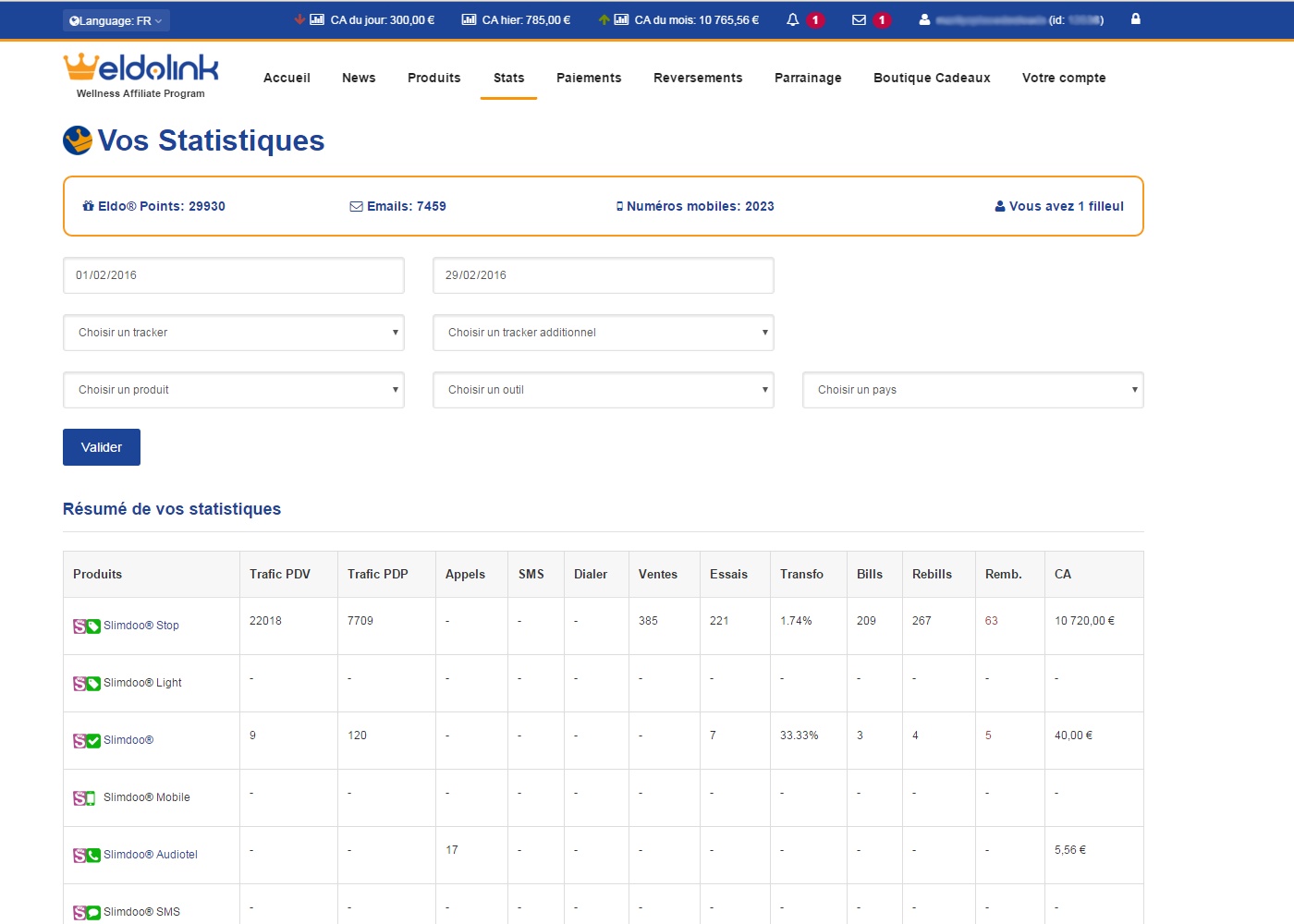Image resolution: width=1294 pixels, height=924 pixels.
Task: Click the CA du mois chart icon
Action: 621,19
